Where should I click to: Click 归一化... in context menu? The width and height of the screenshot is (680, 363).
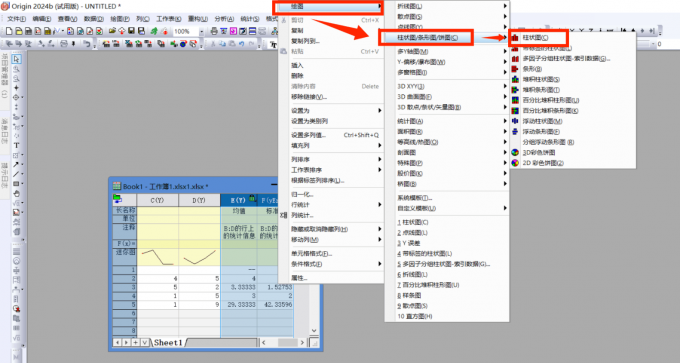[x=302, y=194]
